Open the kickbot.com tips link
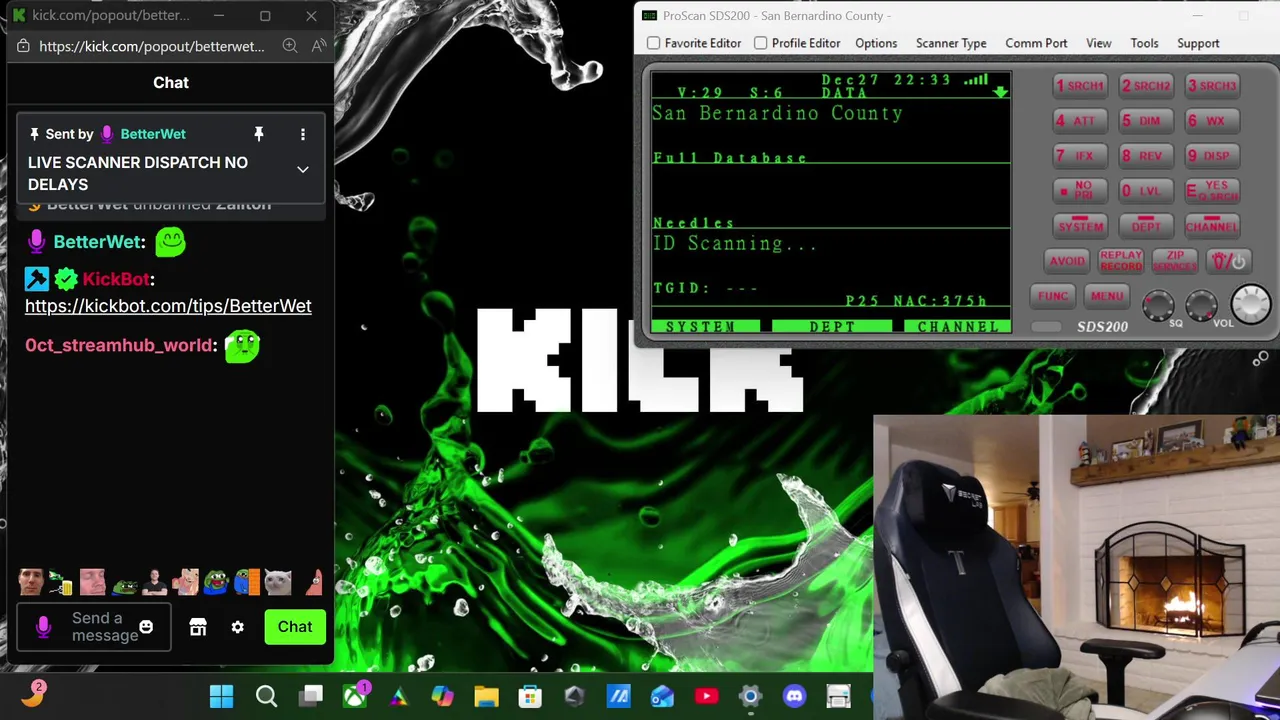Screen dimensions: 1280x720 coord(168,306)
